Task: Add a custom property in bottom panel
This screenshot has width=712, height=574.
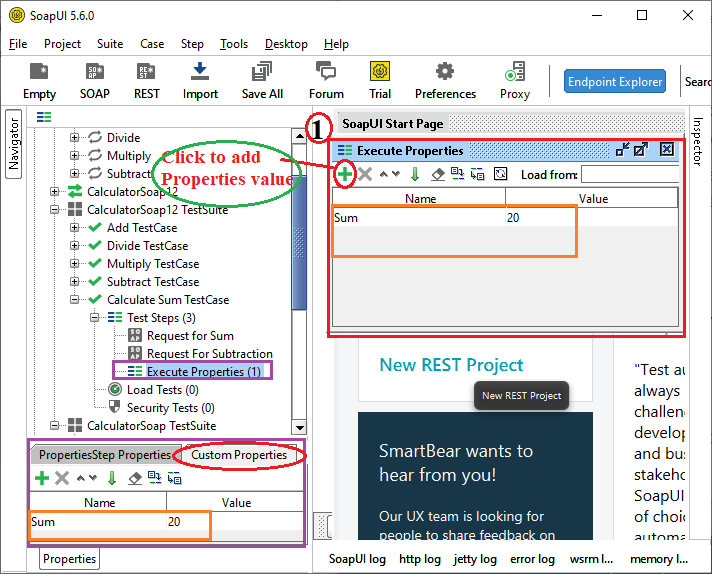Action: click(42, 478)
